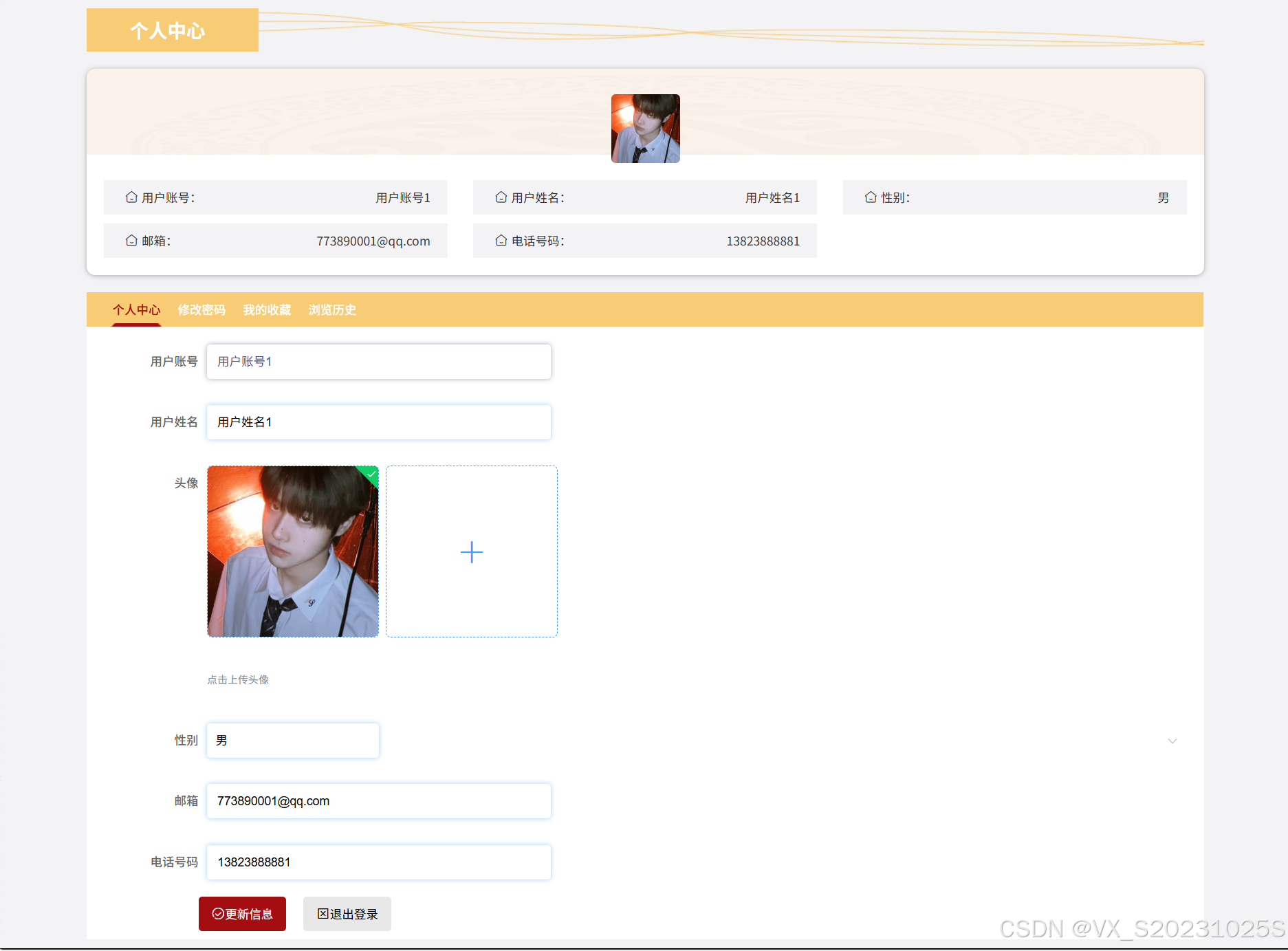Viewport: 1288px width, 951px height.
Task: Click the 点击上传头像 hint text
Action: point(238,679)
